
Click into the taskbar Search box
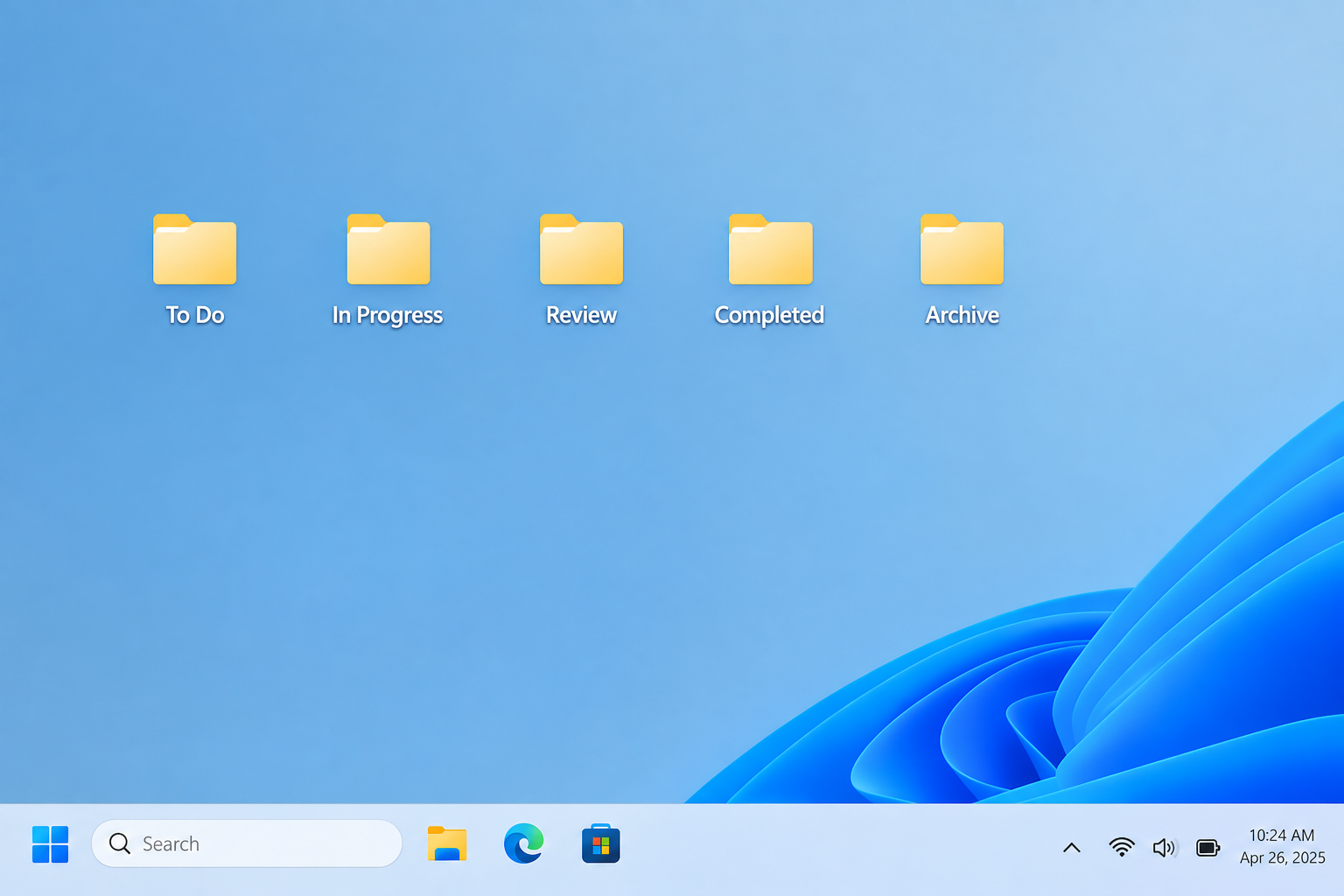(x=247, y=843)
